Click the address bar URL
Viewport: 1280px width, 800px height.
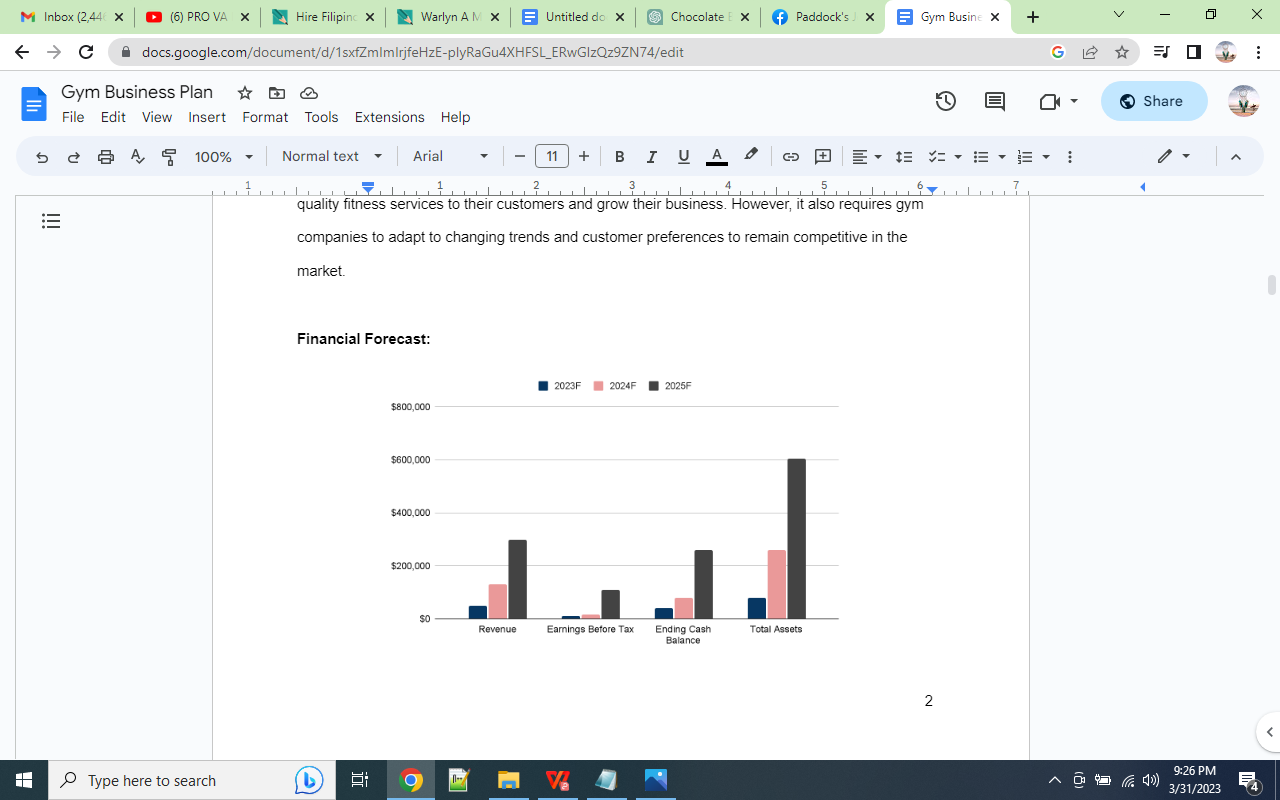[x=413, y=52]
